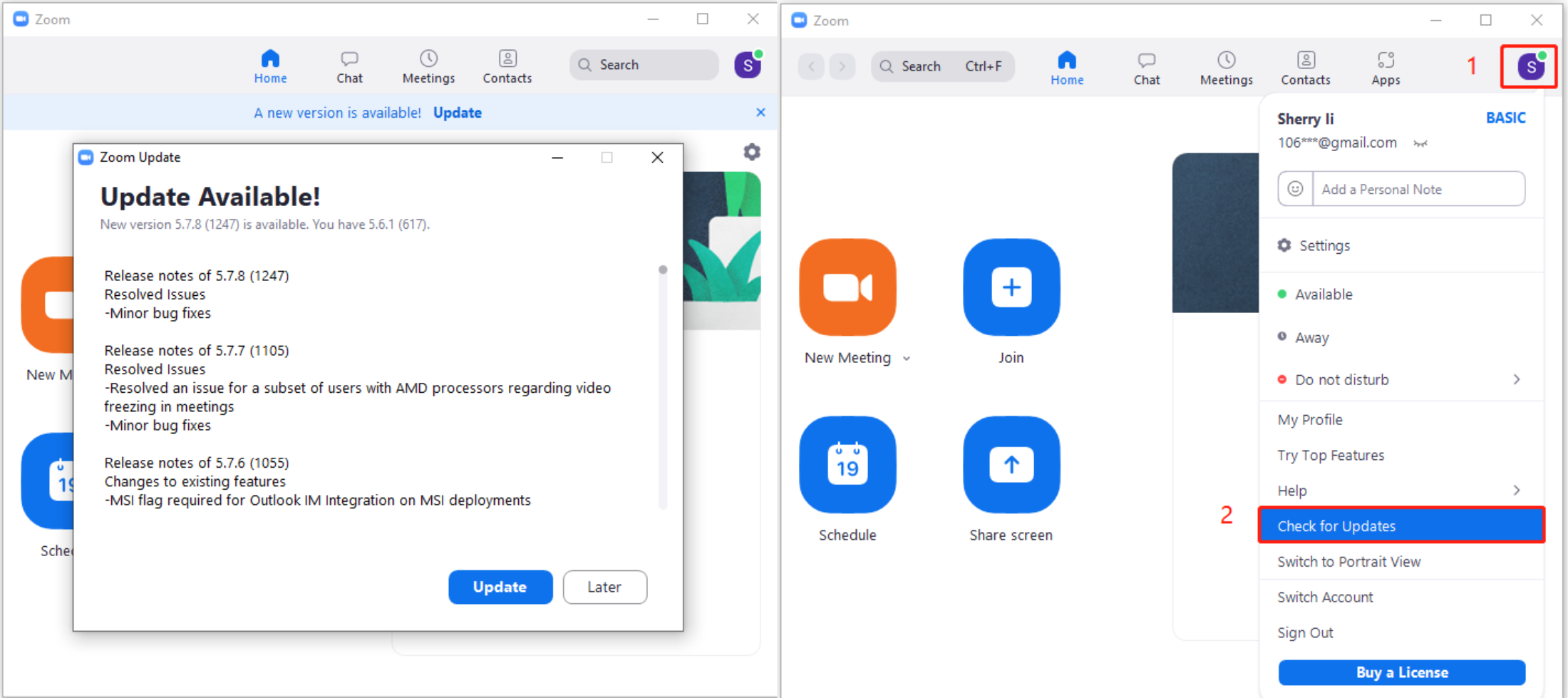
Task: Expand Help submenu chevron
Action: tap(1517, 491)
